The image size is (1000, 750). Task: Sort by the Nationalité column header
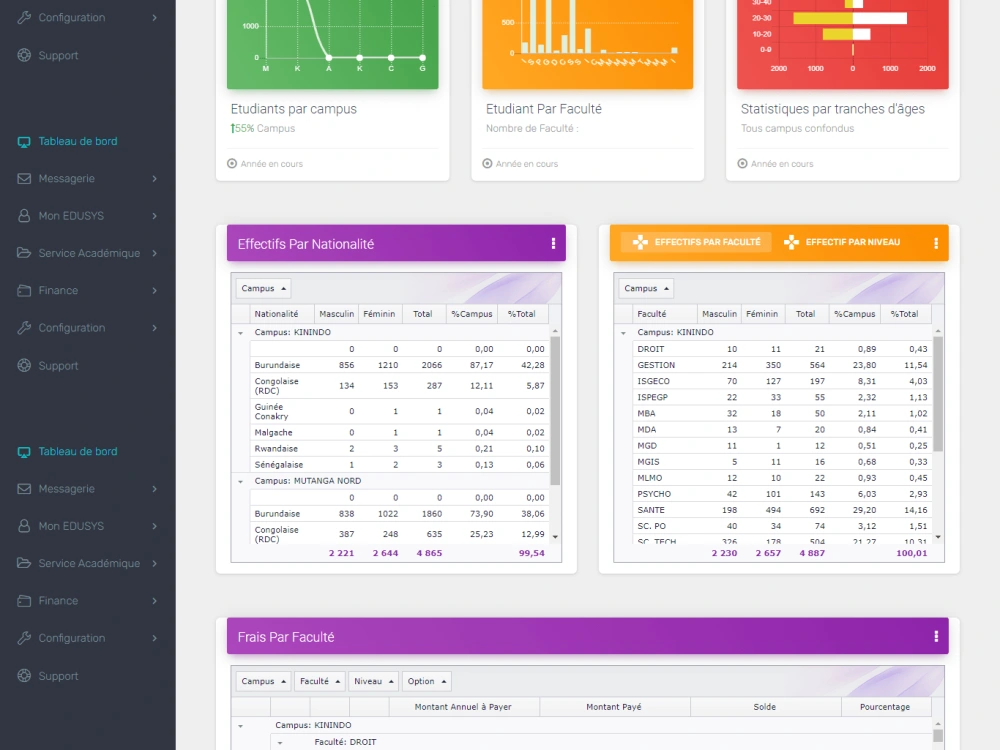282,314
